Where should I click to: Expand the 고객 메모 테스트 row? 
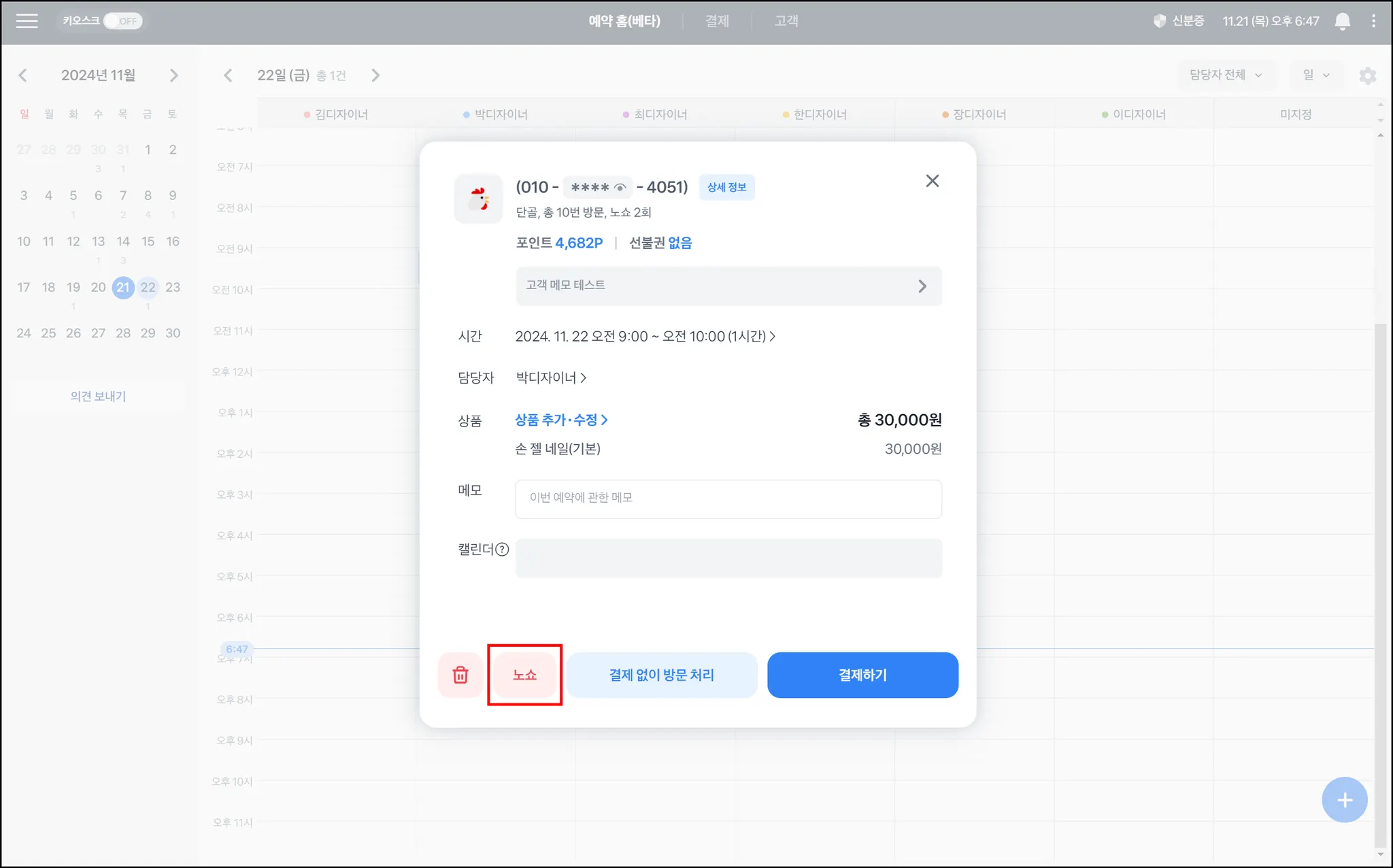pos(728,286)
